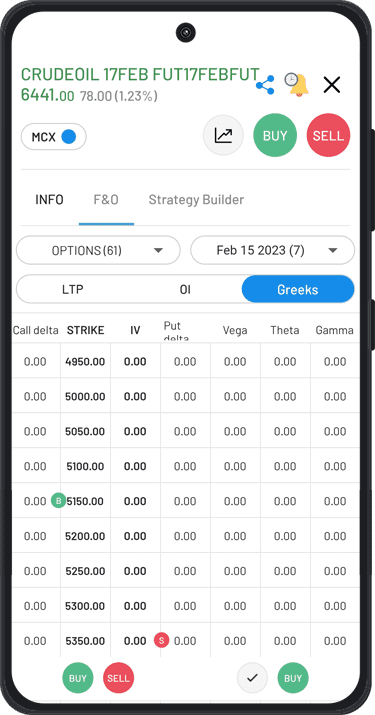The height and width of the screenshot is (715, 375).
Task: Open the chart icon button
Action: 223,135
